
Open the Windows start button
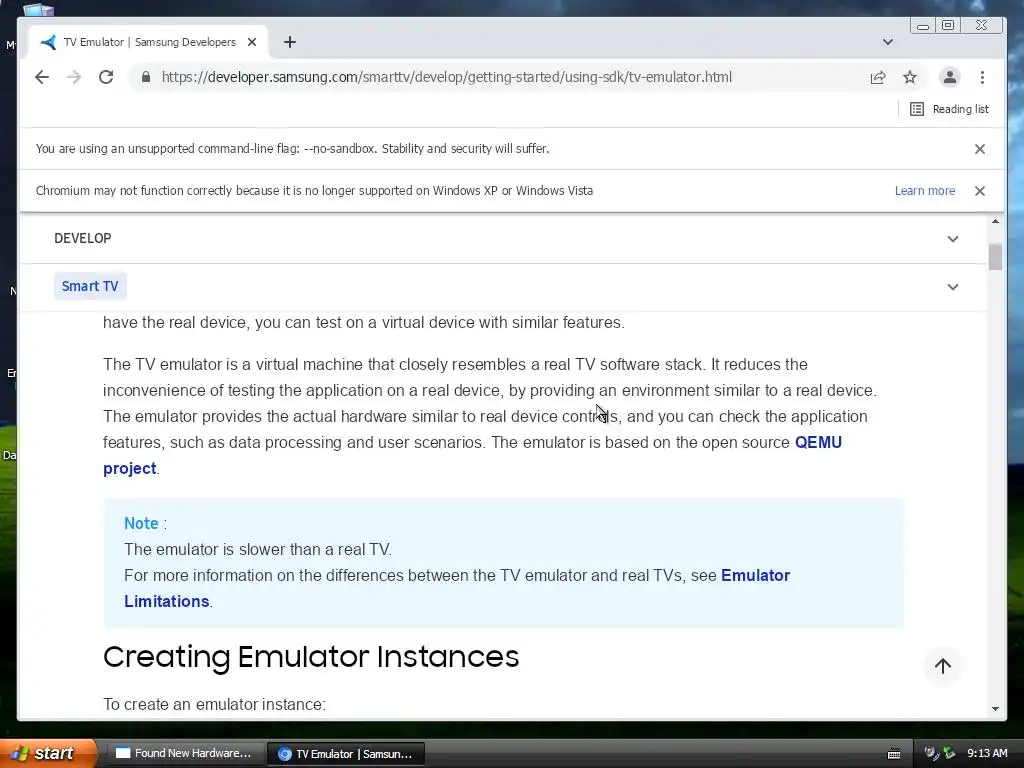[x=48, y=754]
